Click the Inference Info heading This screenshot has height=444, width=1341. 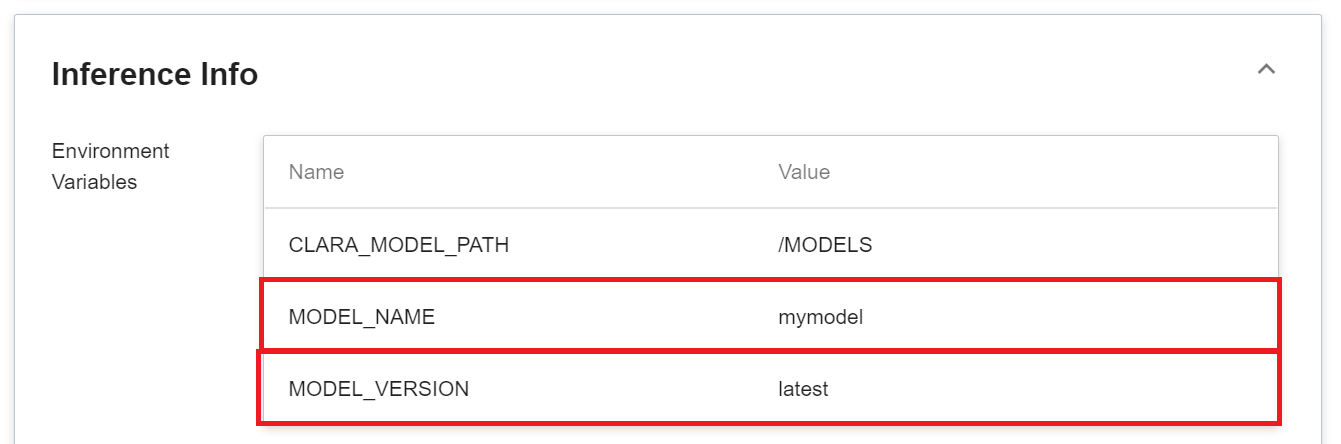pyautogui.click(x=155, y=74)
